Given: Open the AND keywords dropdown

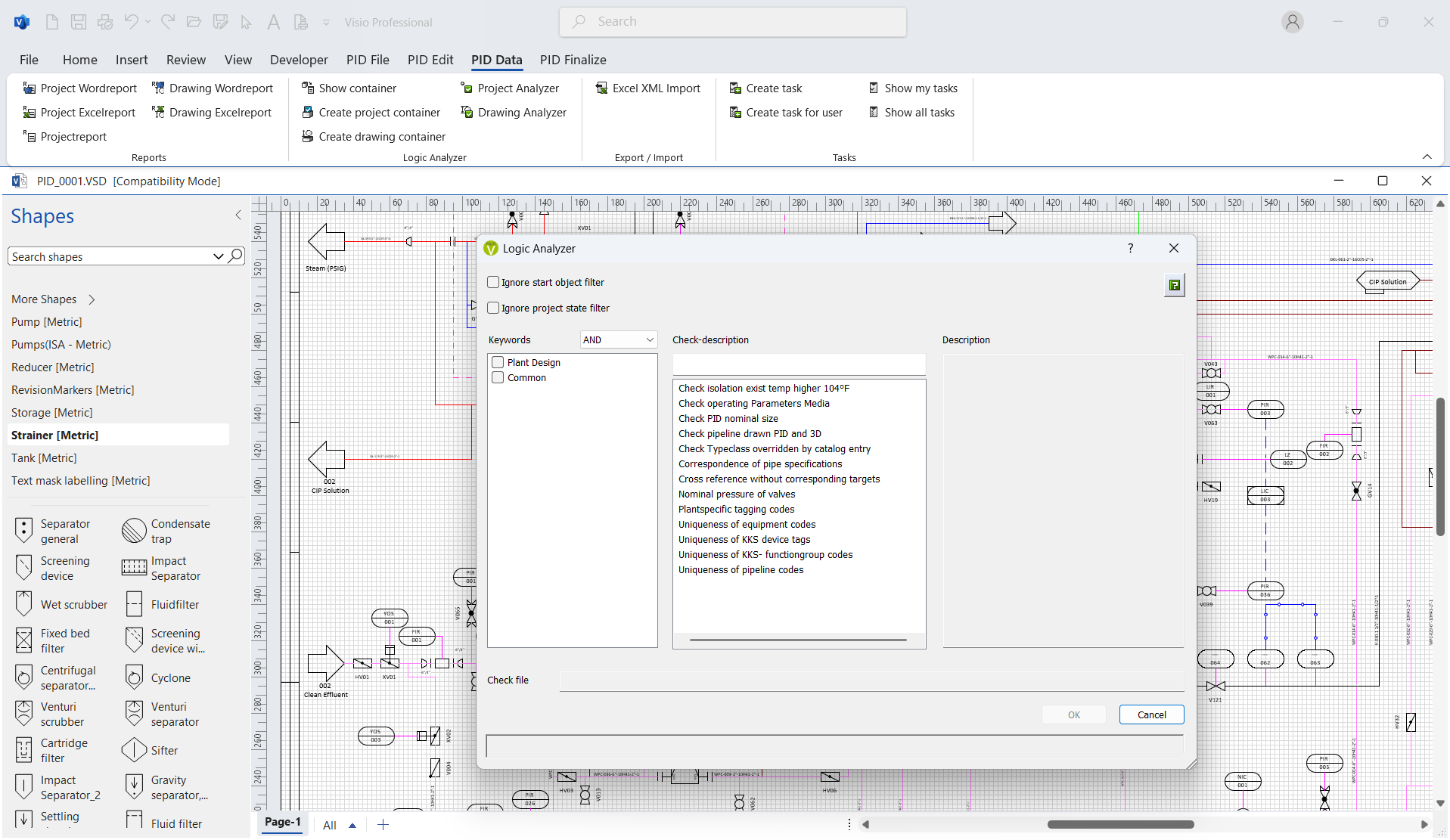Looking at the screenshot, I should pos(619,339).
